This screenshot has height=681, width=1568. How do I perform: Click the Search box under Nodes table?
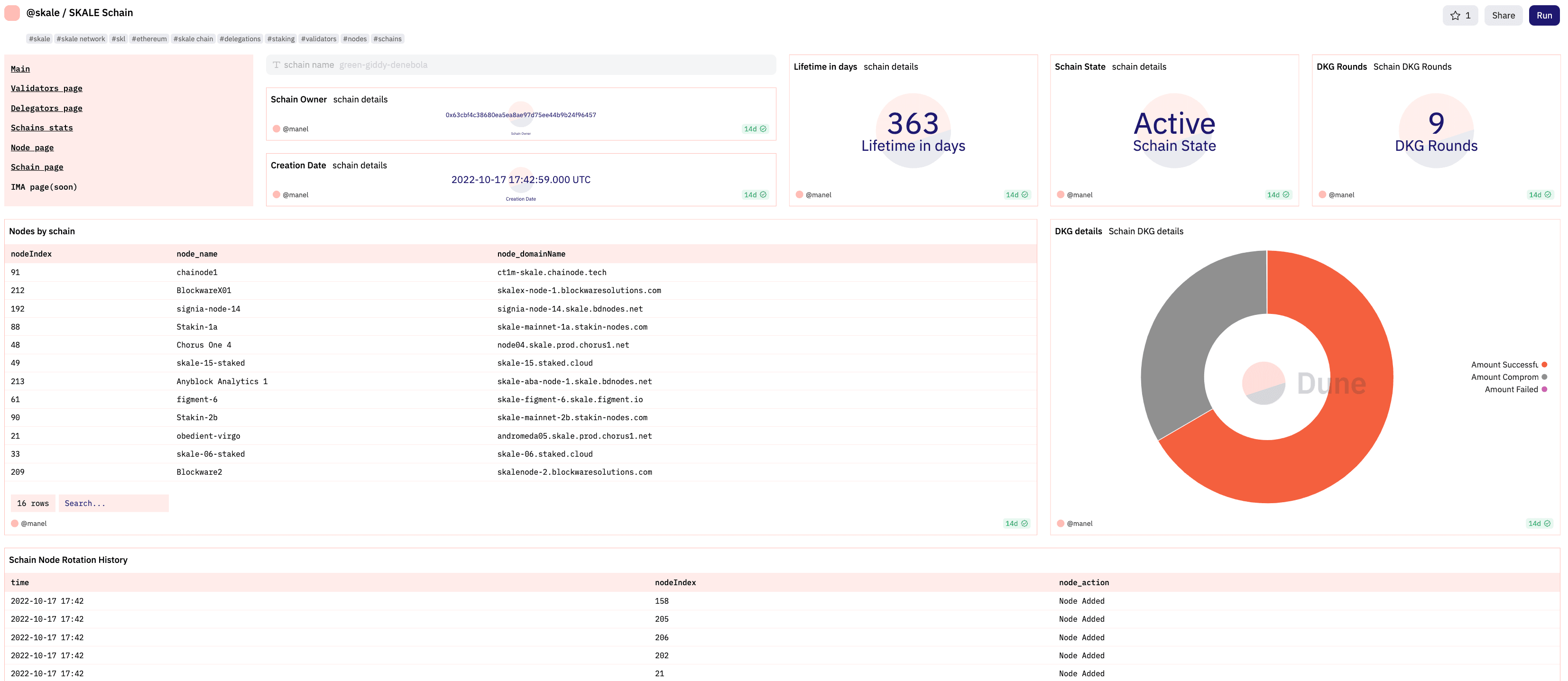[x=113, y=503]
